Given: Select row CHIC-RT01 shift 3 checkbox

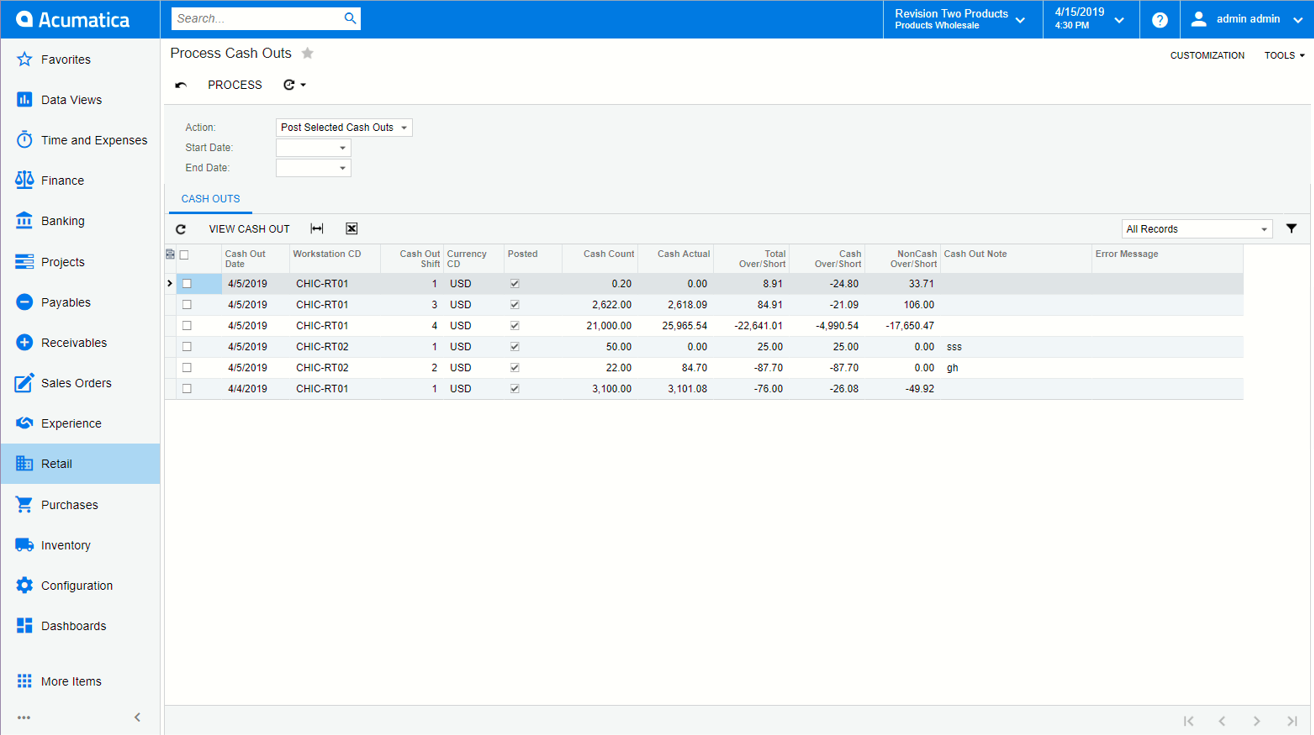Looking at the screenshot, I should point(187,305).
